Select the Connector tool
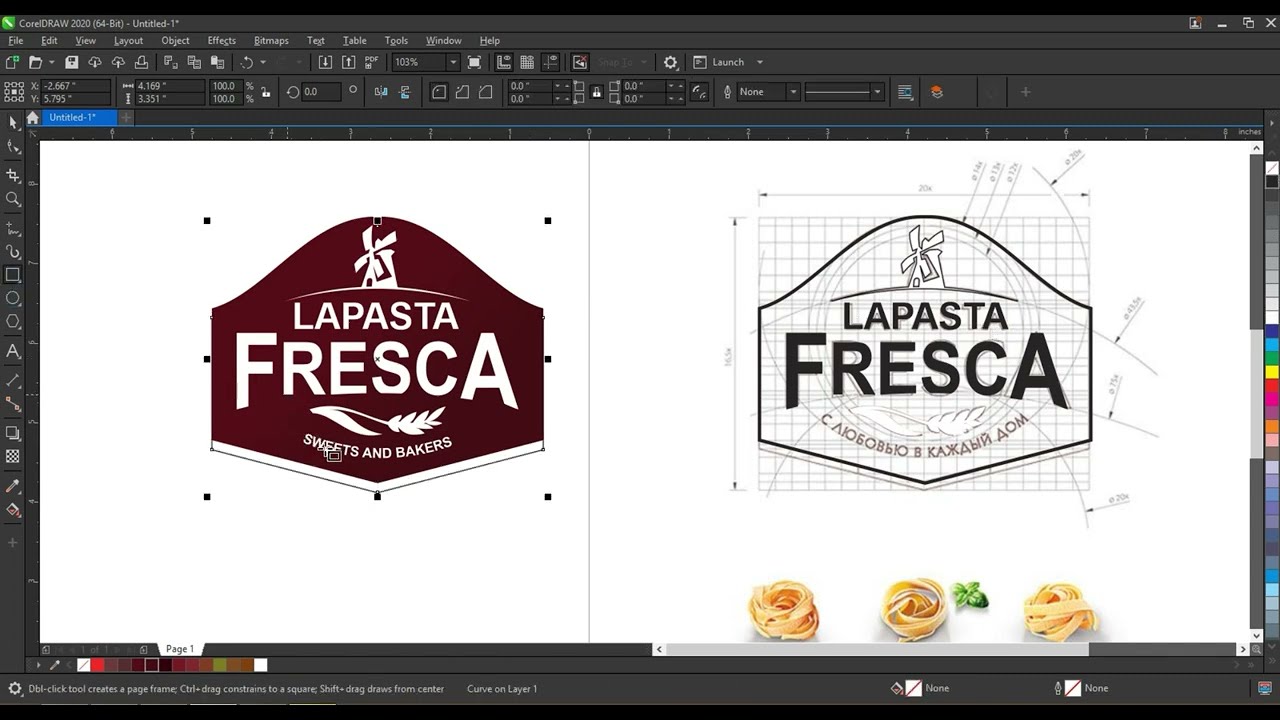1280x720 pixels. pyautogui.click(x=13, y=404)
